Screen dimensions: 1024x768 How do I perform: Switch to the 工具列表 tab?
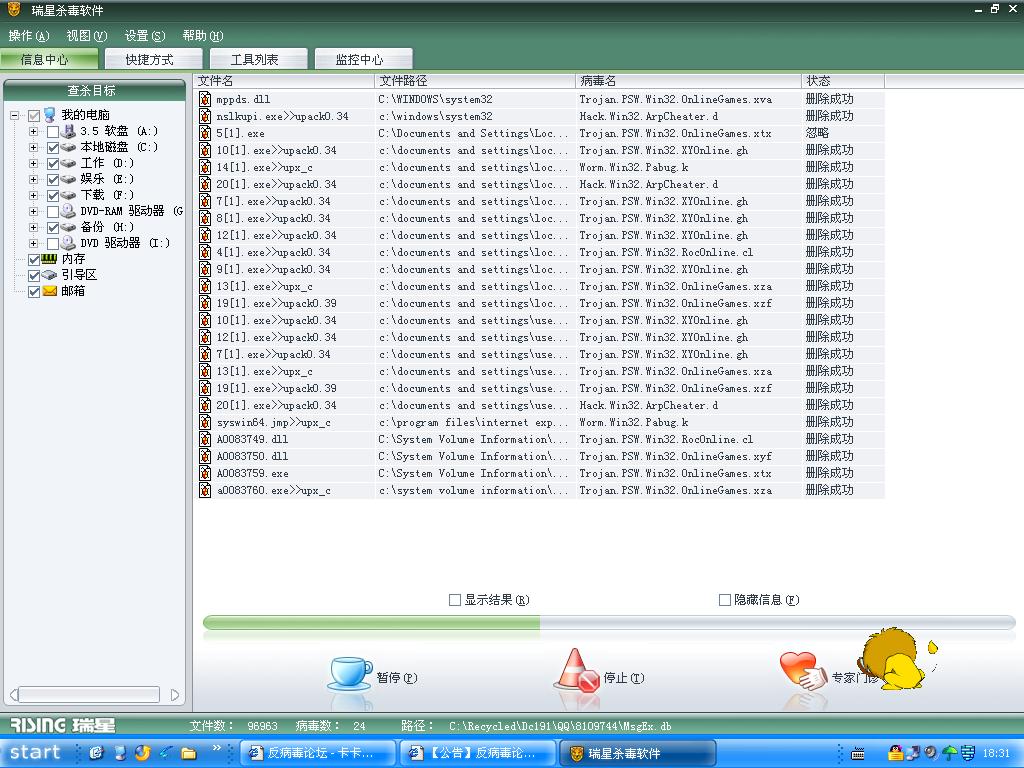coord(254,59)
